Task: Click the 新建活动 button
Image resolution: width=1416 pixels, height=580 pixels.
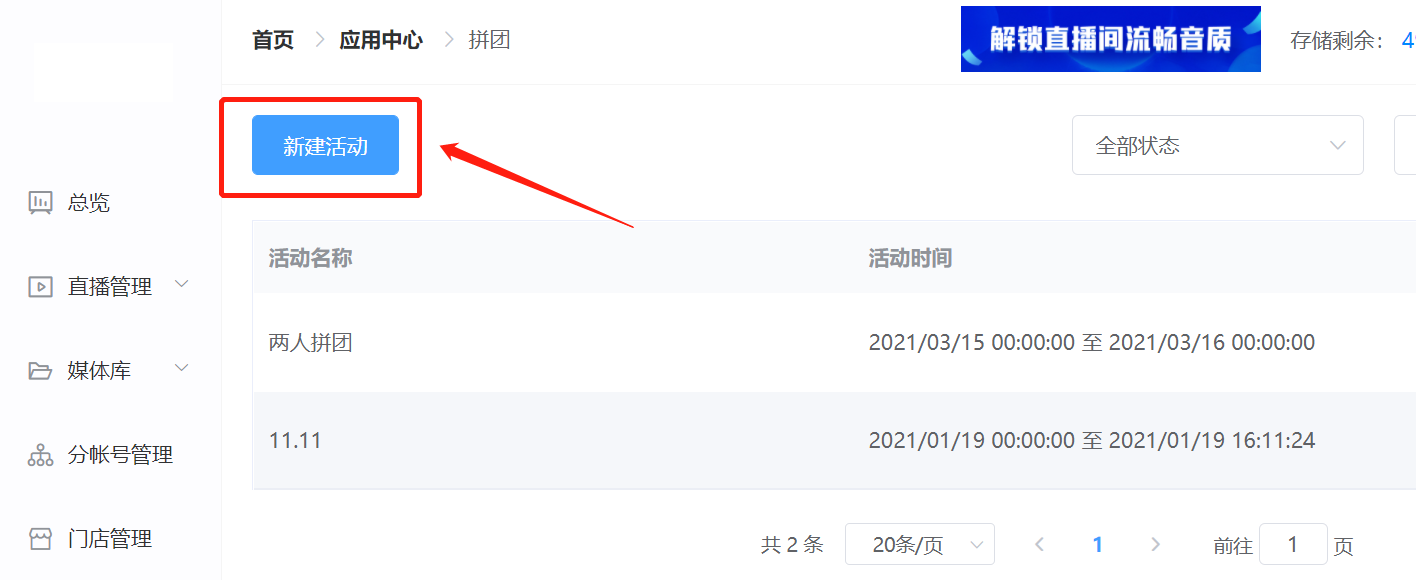Action: pos(325,145)
